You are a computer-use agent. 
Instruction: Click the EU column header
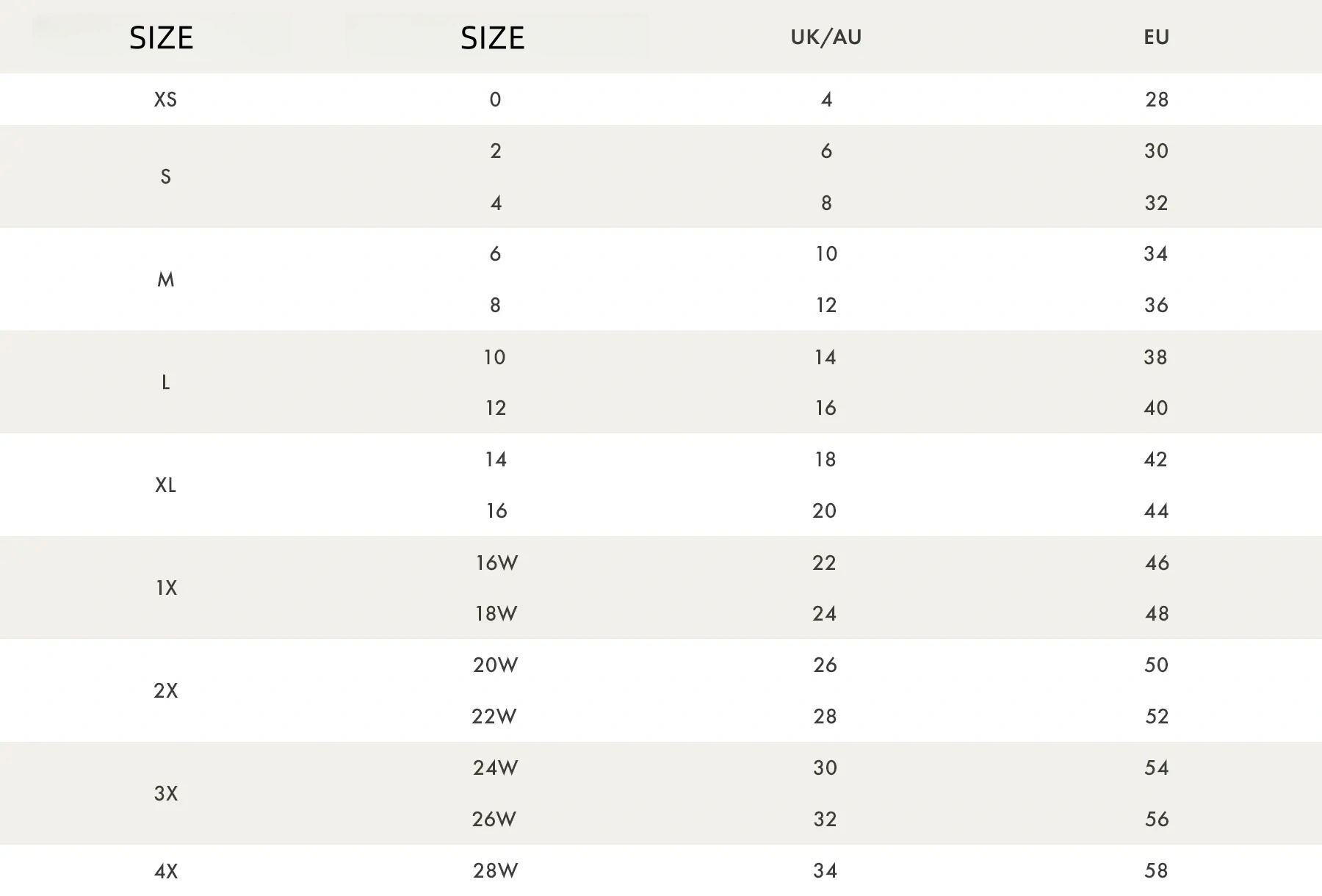pyautogui.click(x=1156, y=37)
